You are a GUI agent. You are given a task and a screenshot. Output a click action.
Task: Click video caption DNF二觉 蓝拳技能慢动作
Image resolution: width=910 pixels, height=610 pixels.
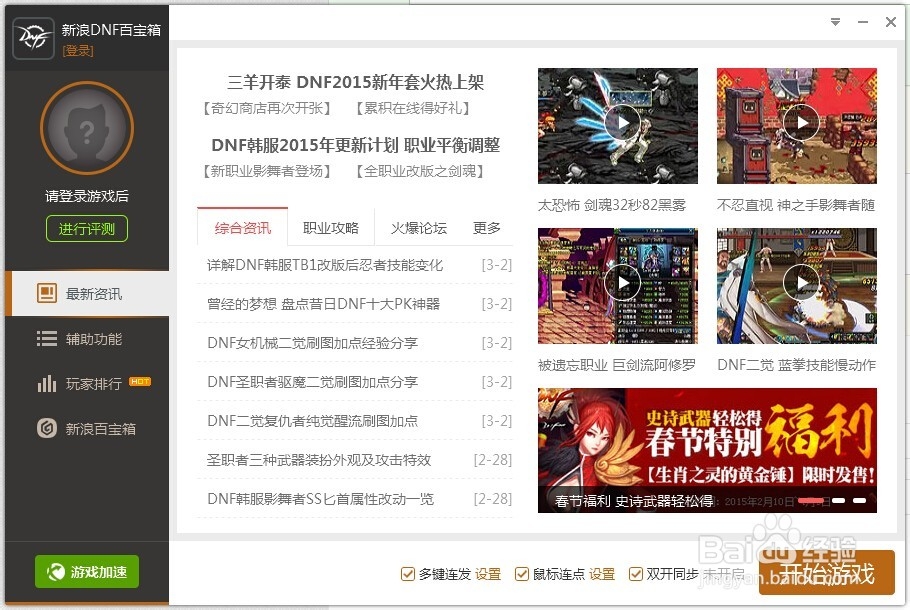tap(796, 365)
